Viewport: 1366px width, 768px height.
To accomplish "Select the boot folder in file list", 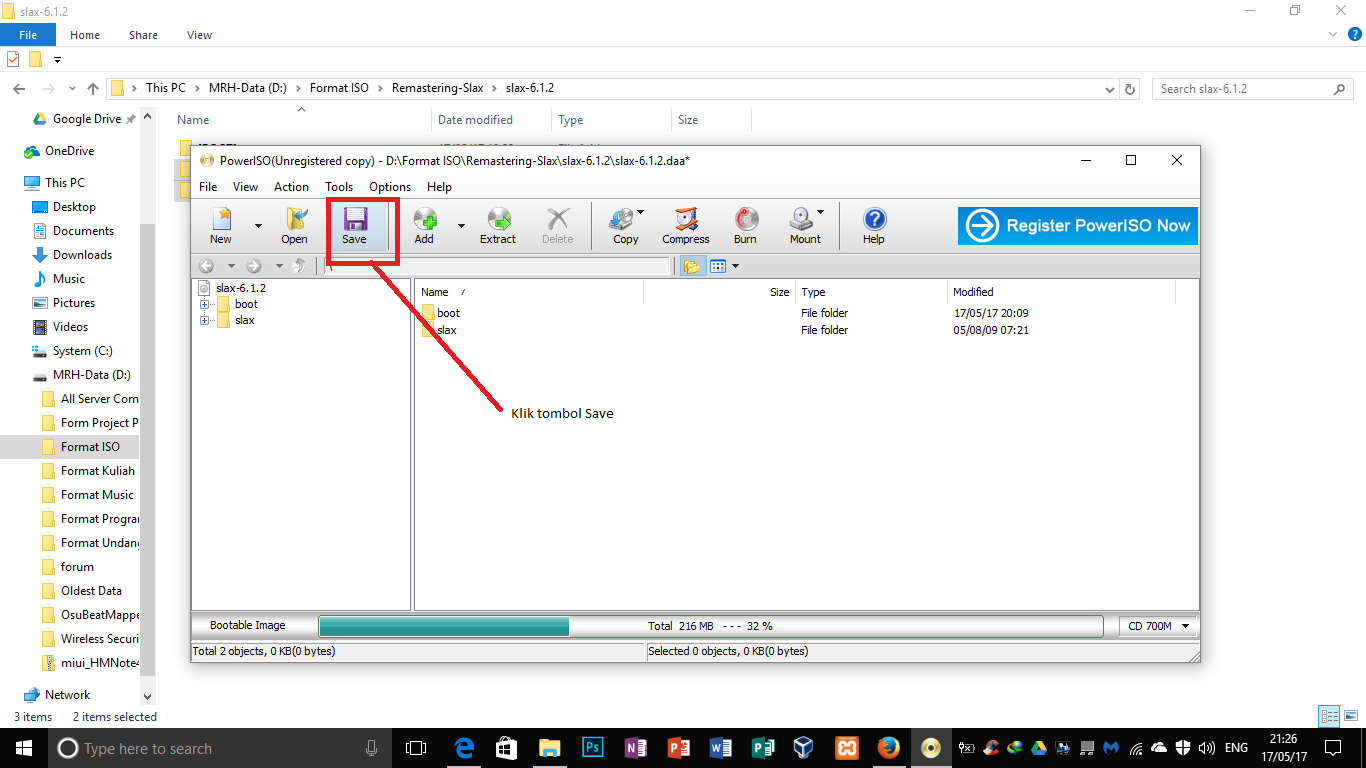I will (x=441, y=313).
